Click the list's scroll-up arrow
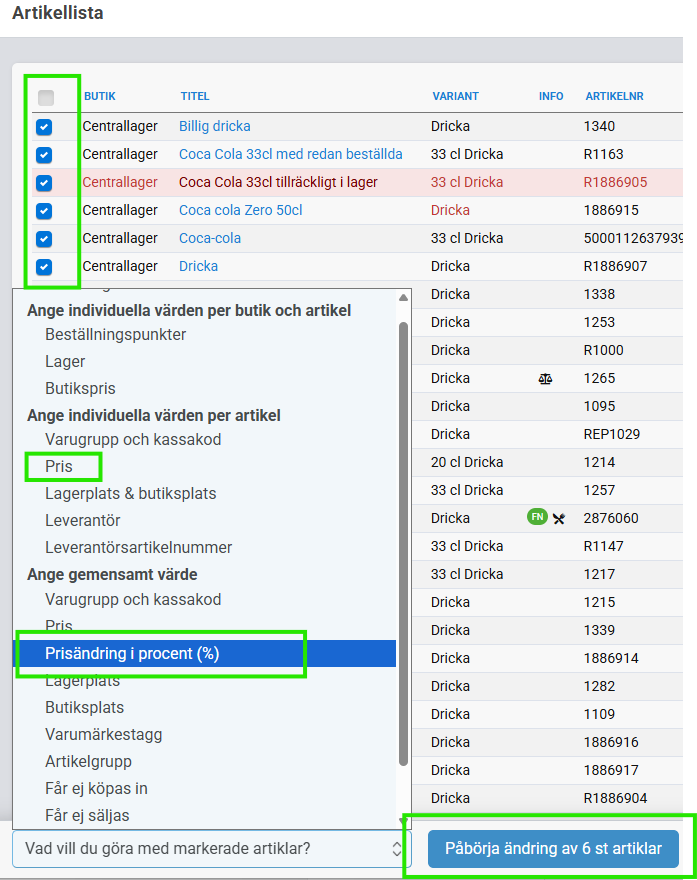Image resolution: width=697 pixels, height=880 pixels. (x=403, y=298)
